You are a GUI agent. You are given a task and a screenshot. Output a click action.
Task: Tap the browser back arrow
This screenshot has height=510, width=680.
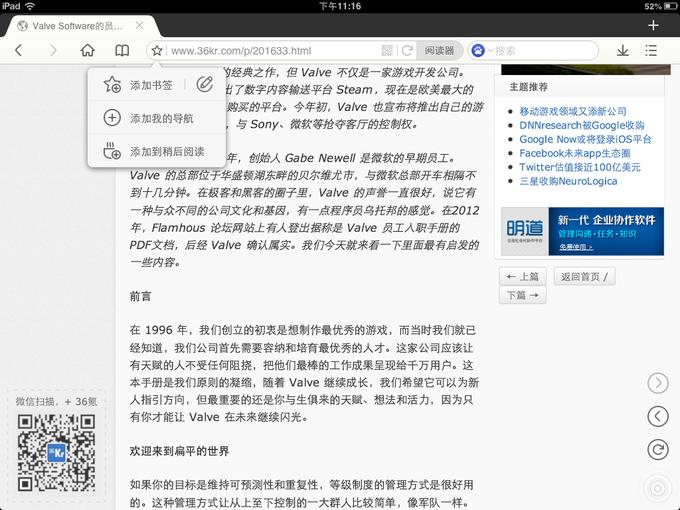pyautogui.click(x=18, y=50)
